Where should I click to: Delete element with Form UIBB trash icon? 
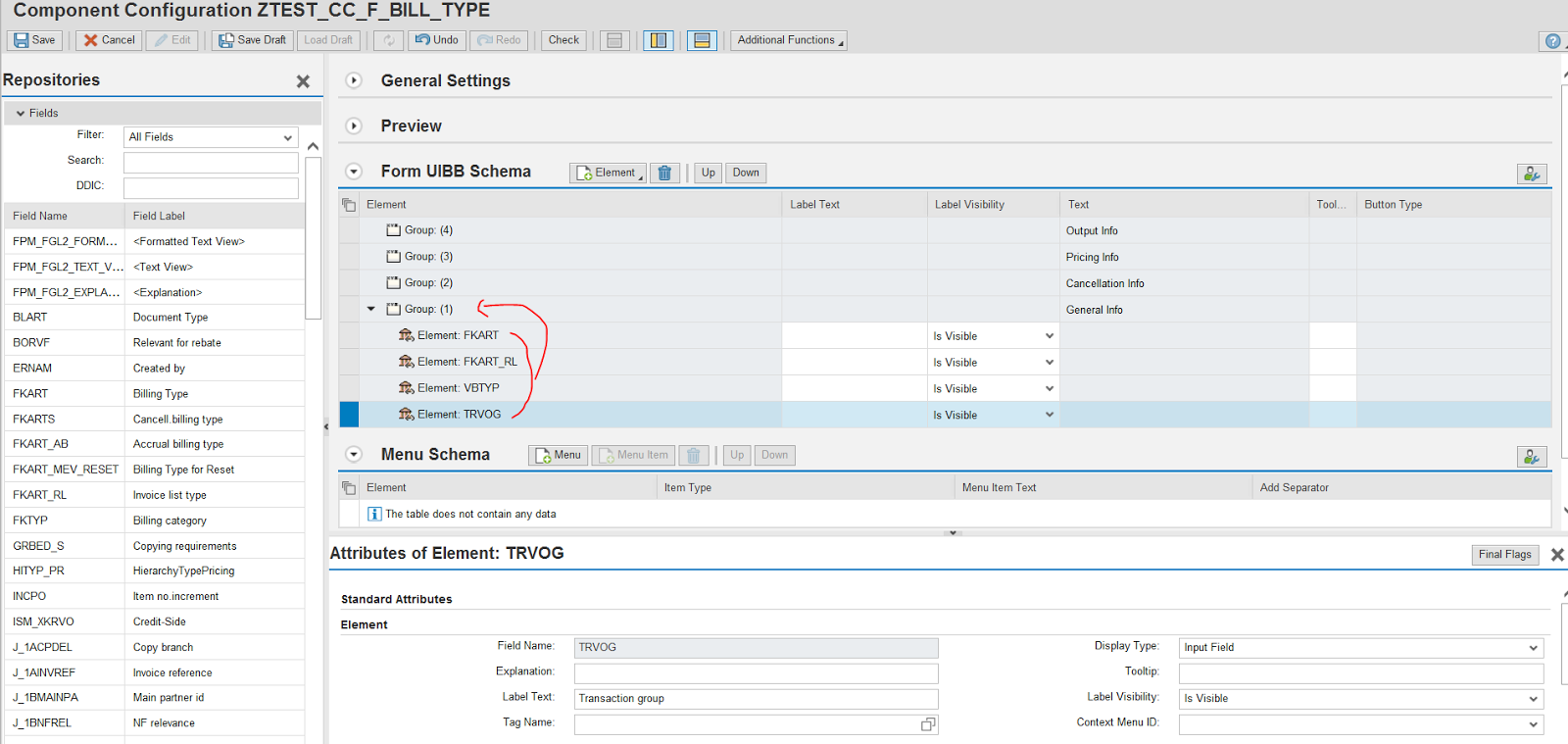click(664, 173)
